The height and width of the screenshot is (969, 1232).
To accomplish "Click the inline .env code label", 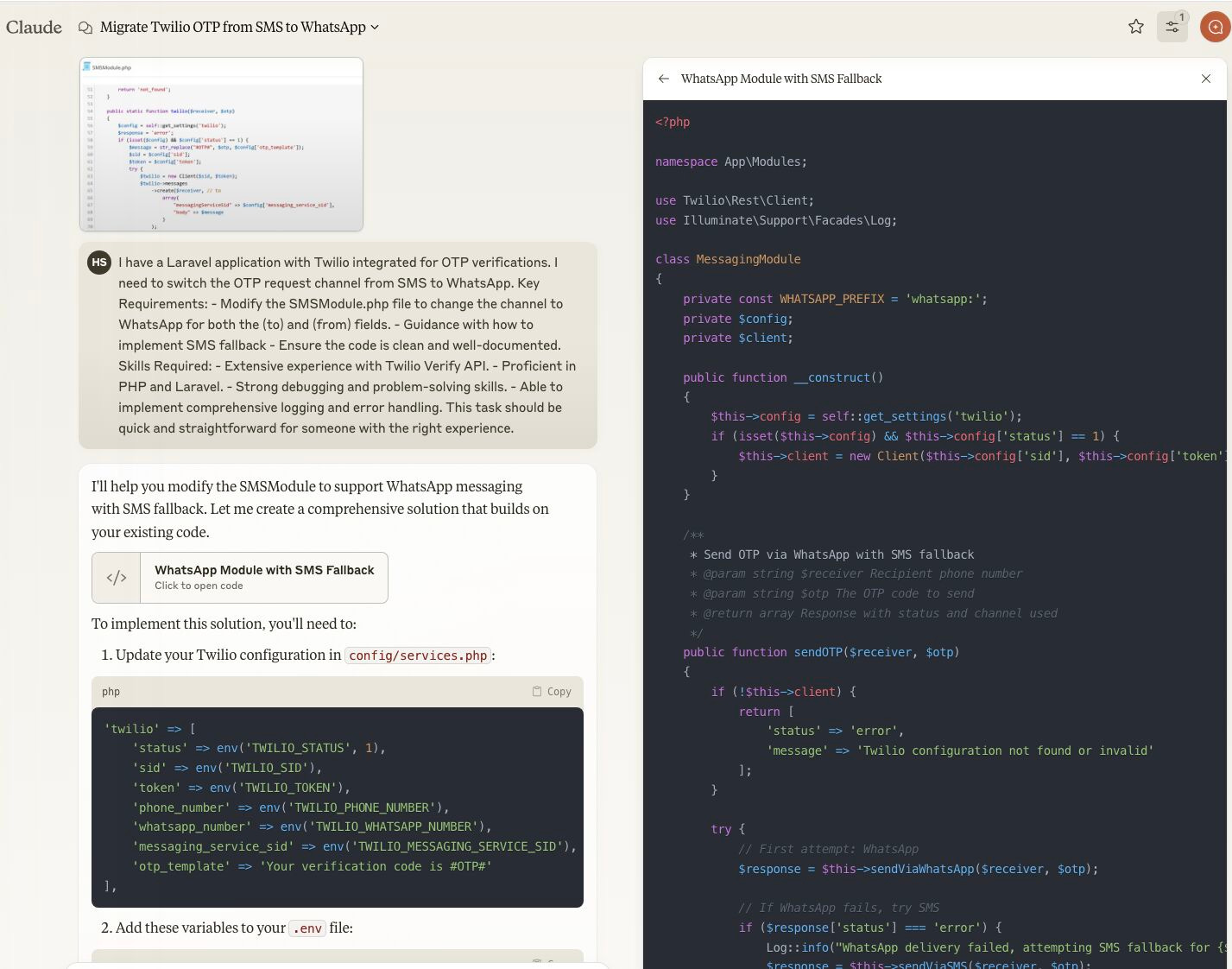I will pos(307,928).
